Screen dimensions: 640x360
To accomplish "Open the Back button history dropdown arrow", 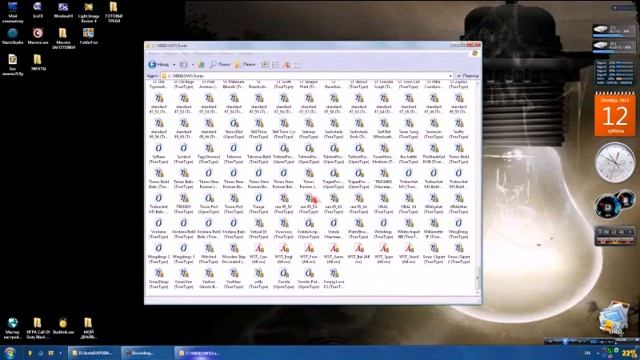I will click(174, 64).
